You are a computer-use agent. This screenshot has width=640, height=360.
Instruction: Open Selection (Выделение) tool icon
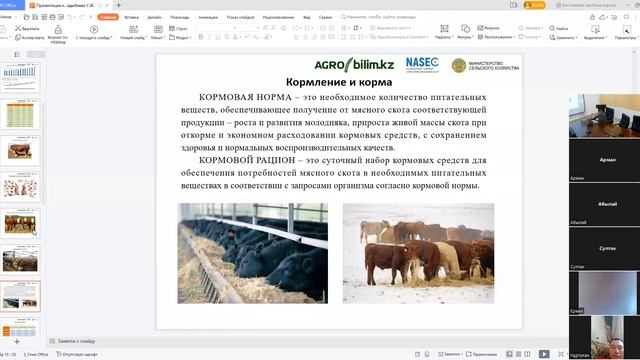(x=595, y=29)
